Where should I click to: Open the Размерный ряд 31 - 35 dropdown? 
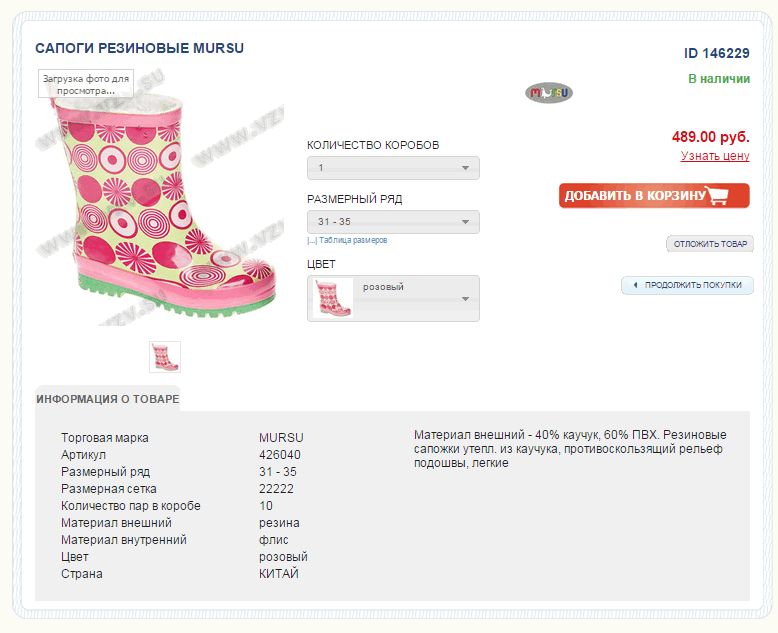[x=393, y=222]
